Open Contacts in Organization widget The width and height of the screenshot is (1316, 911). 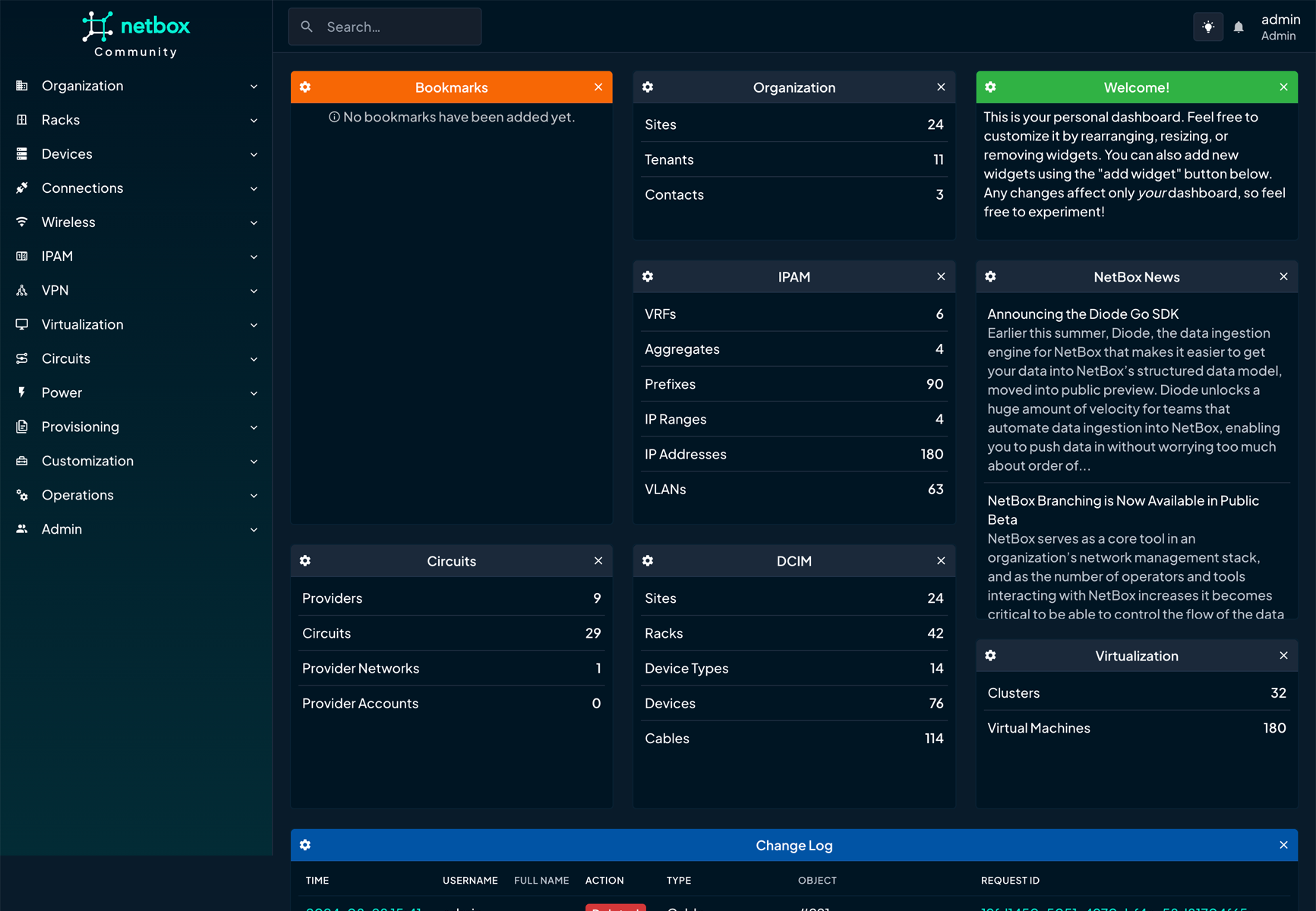(794, 194)
